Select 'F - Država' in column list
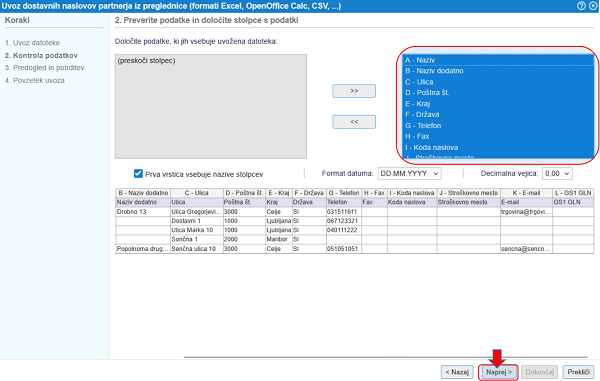 click(498, 114)
